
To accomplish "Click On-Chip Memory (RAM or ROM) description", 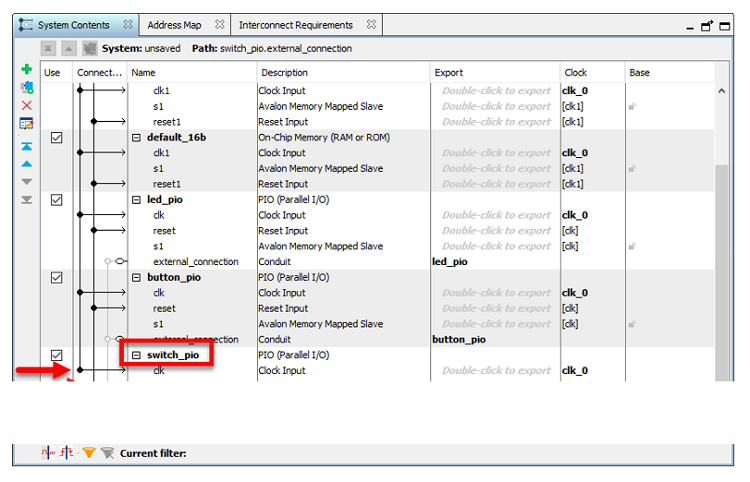I will coord(324,137).
